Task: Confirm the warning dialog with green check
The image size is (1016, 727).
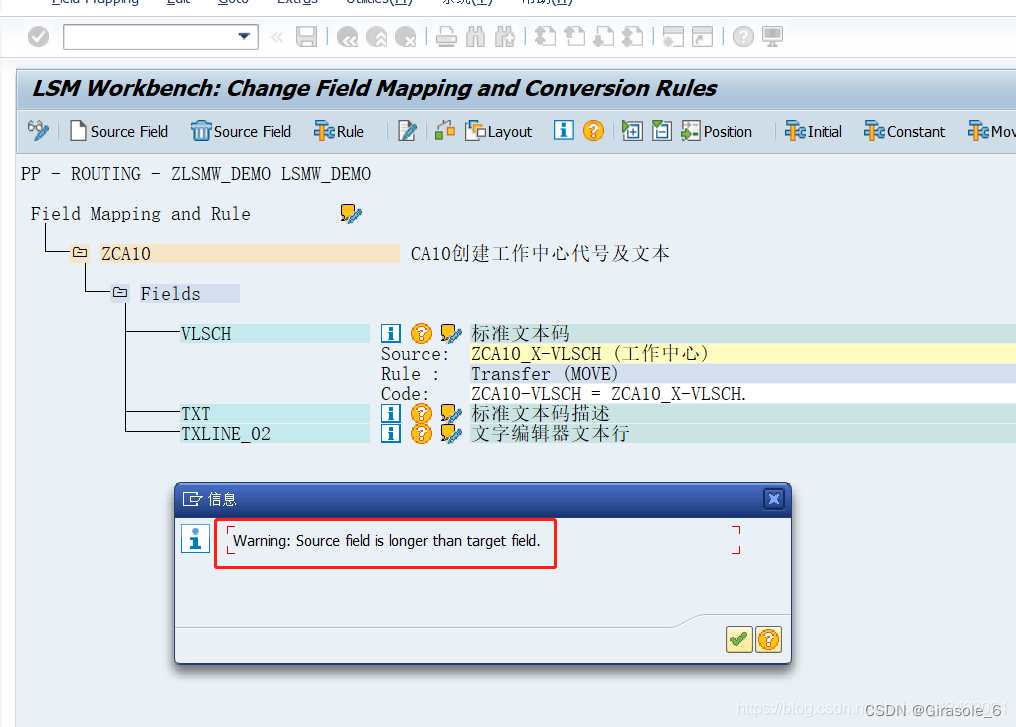Action: coord(738,639)
